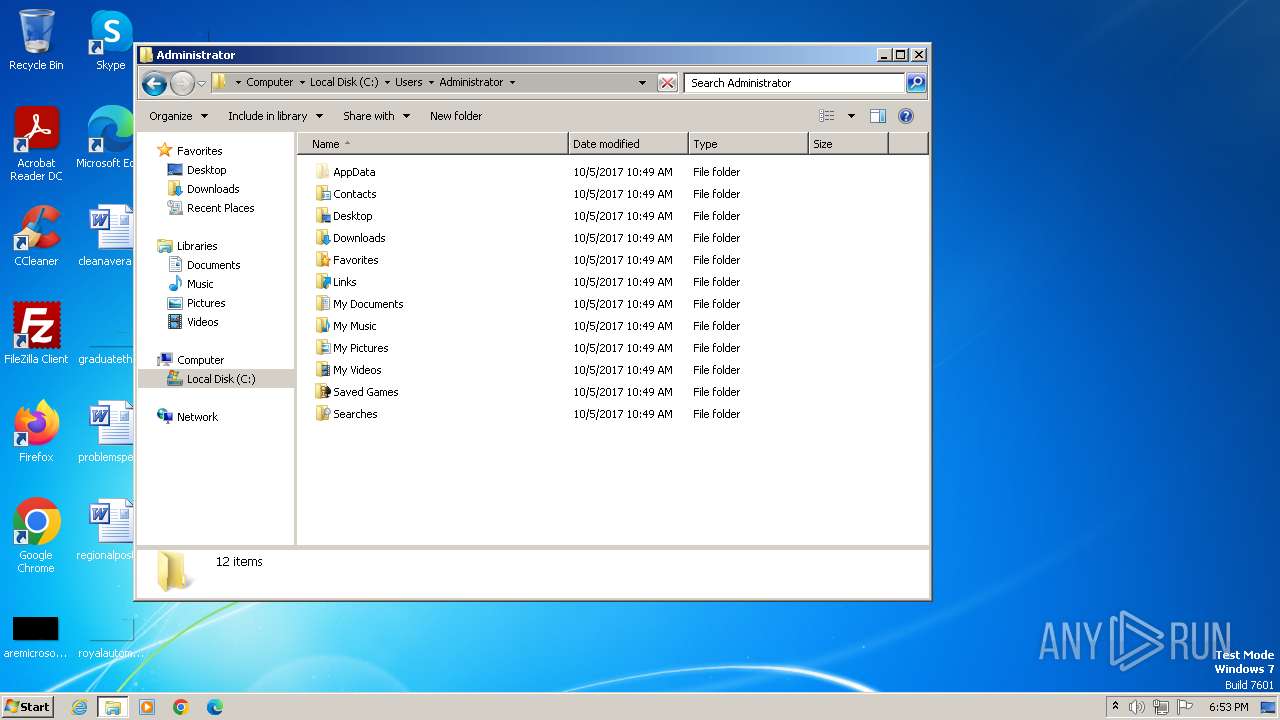Click the New folder button

click(456, 116)
